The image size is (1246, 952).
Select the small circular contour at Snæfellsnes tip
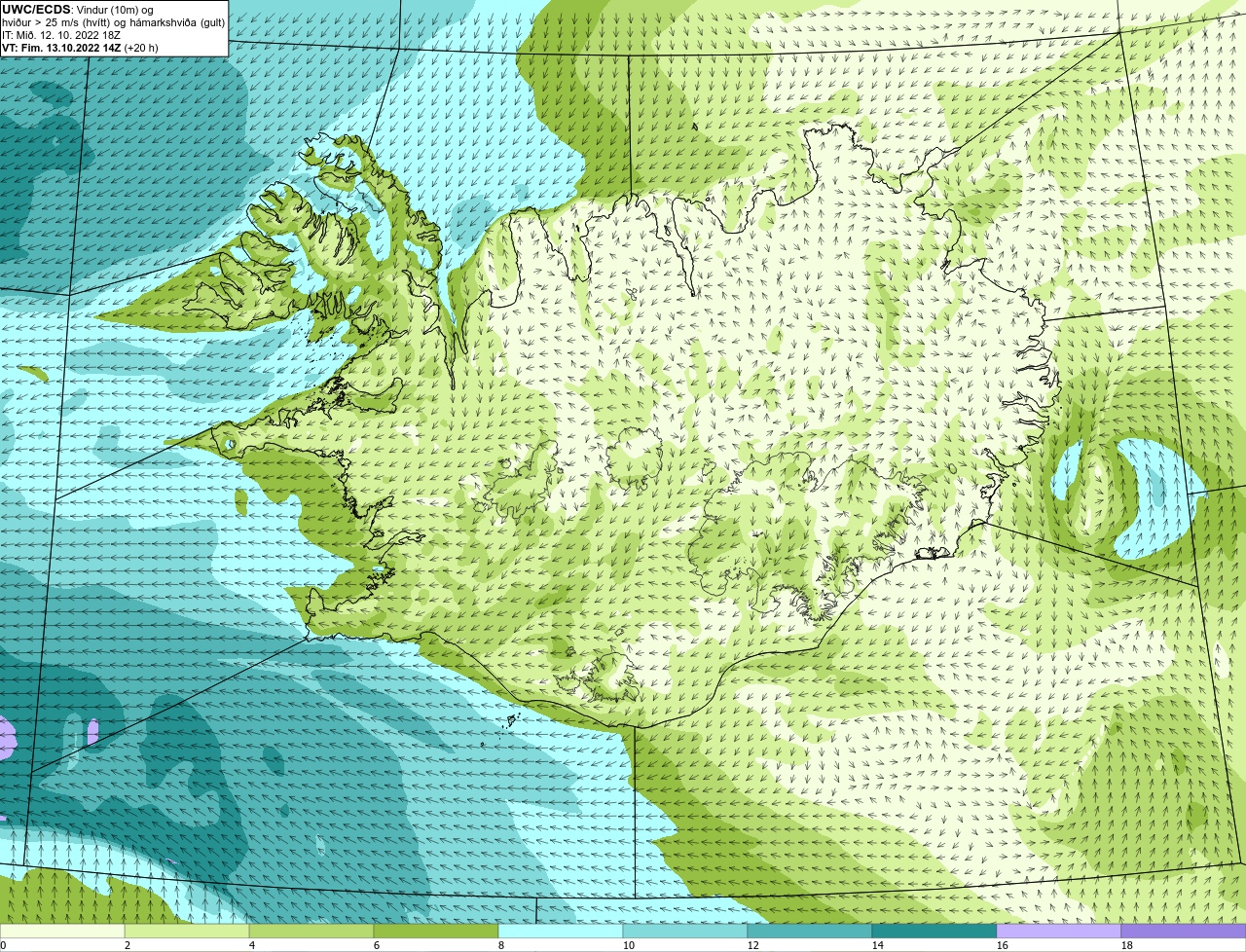[230, 444]
